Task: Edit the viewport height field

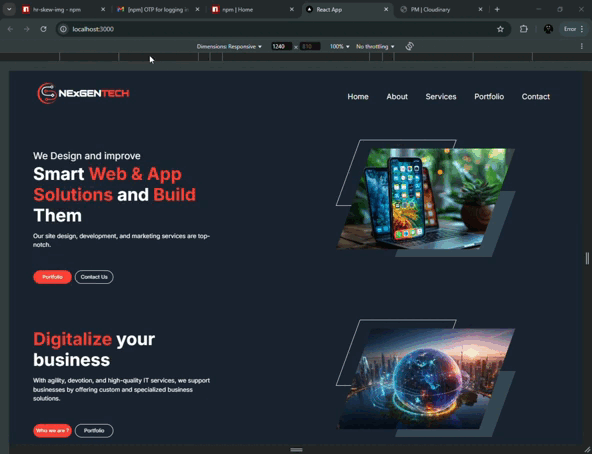Action: pyautogui.click(x=310, y=46)
